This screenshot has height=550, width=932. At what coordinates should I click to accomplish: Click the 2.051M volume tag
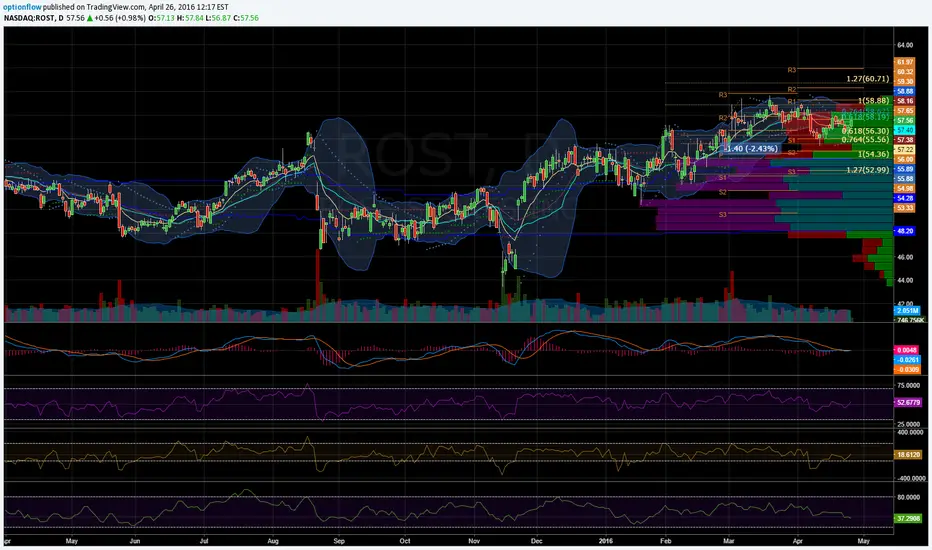(907, 311)
